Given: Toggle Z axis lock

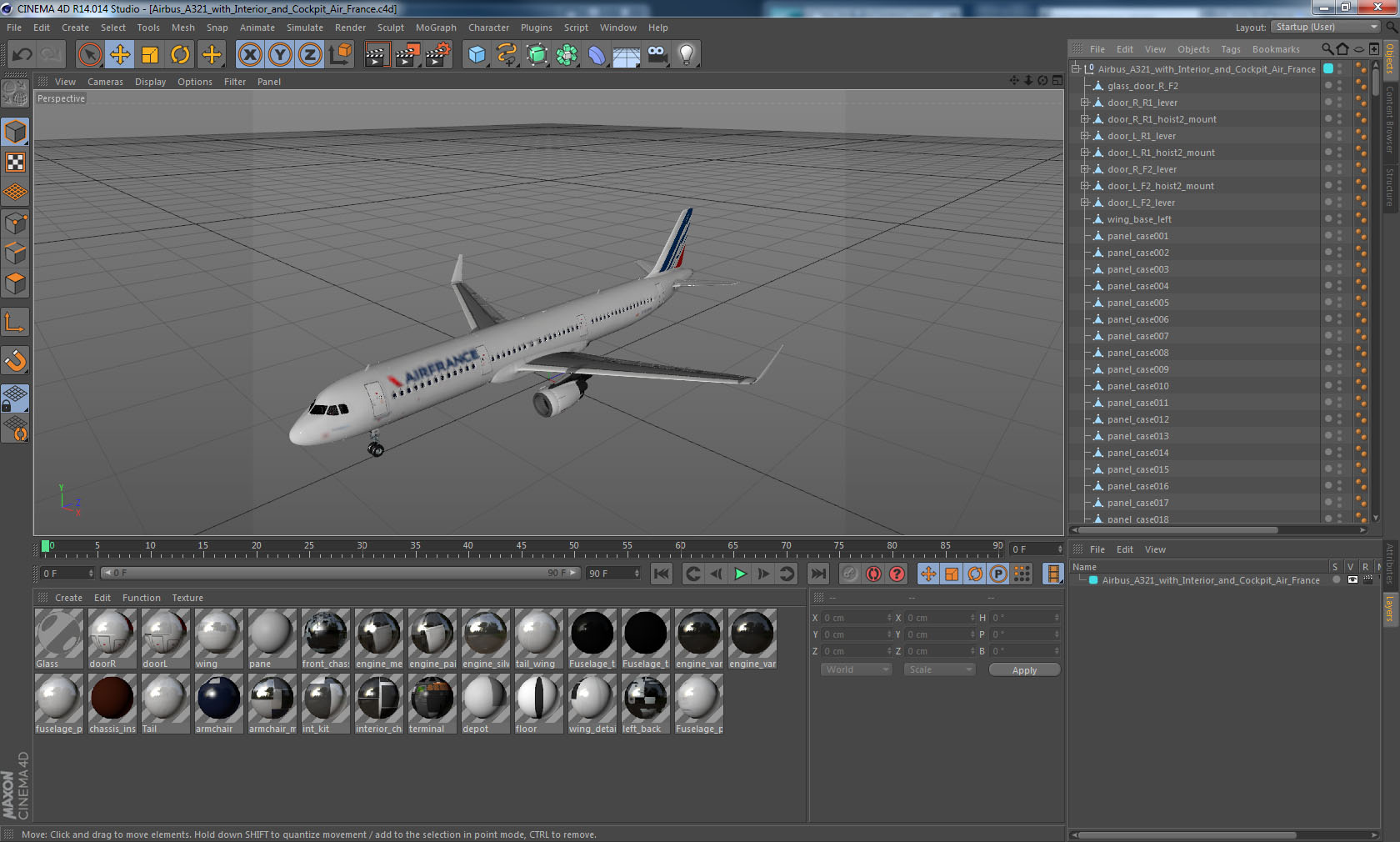Looking at the screenshot, I should (310, 55).
